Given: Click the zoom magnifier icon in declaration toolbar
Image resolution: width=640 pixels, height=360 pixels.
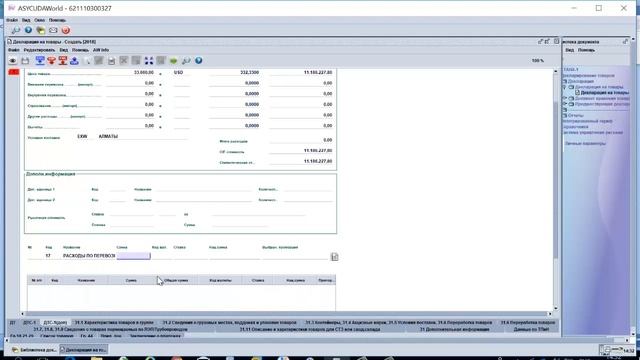Looking at the screenshot, I should click(186, 61).
